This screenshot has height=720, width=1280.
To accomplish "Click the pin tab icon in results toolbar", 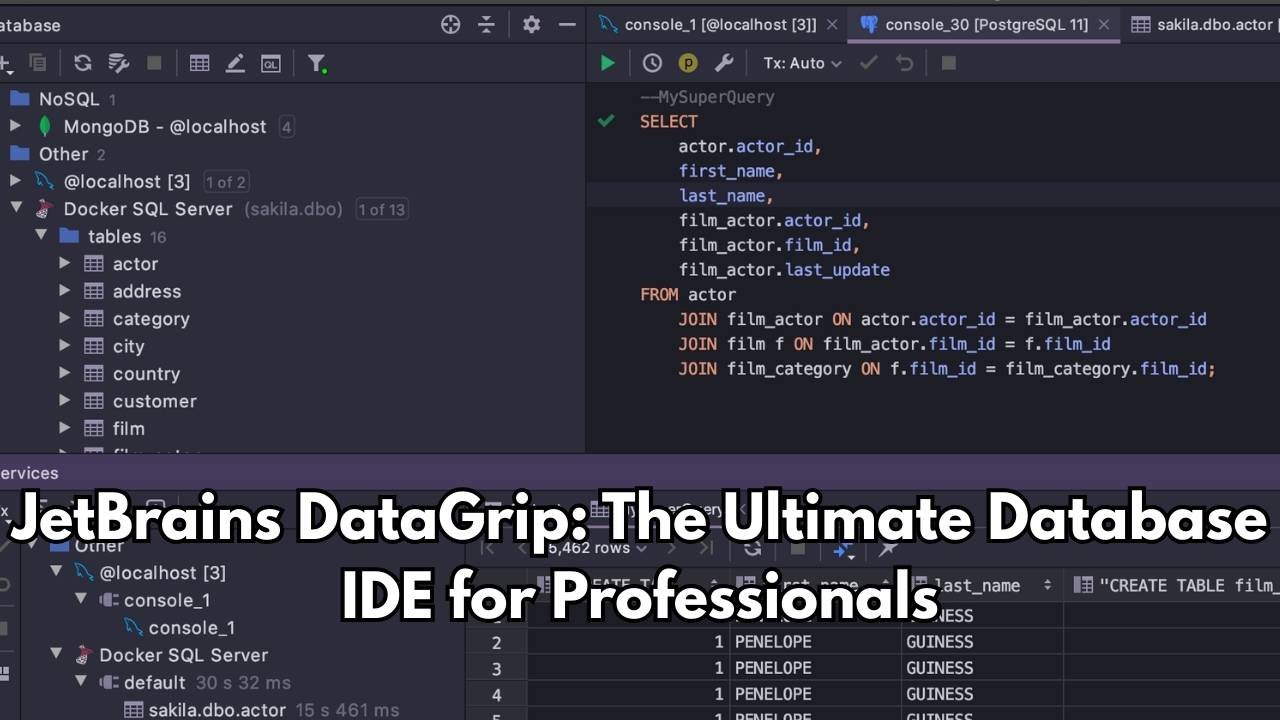I will click(886, 549).
